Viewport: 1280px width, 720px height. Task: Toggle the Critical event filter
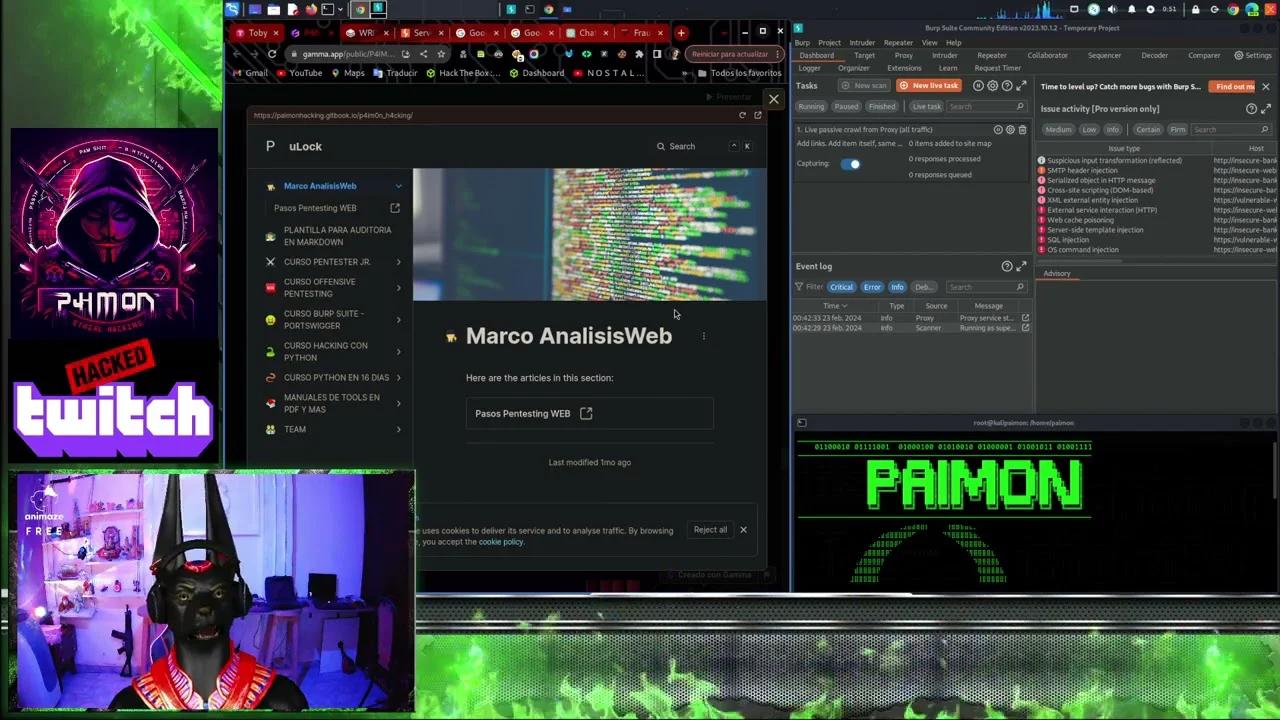(x=841, y=287)
